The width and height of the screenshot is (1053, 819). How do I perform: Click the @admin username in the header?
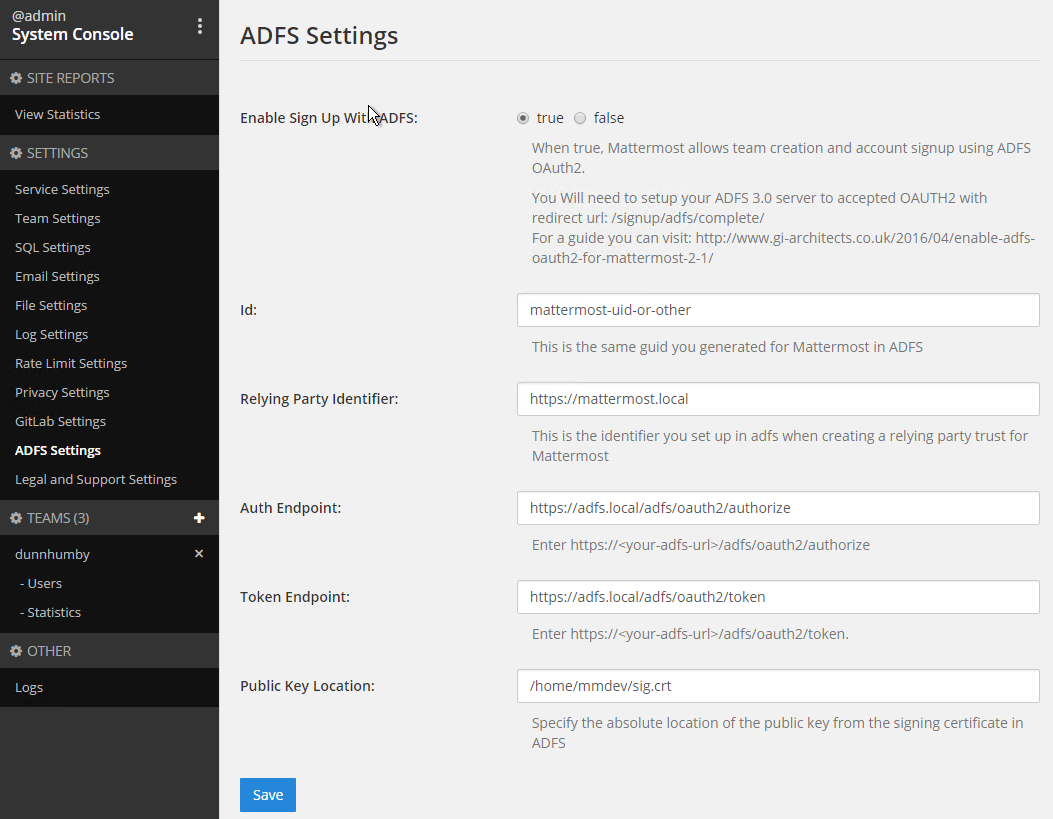coord(39,15)
